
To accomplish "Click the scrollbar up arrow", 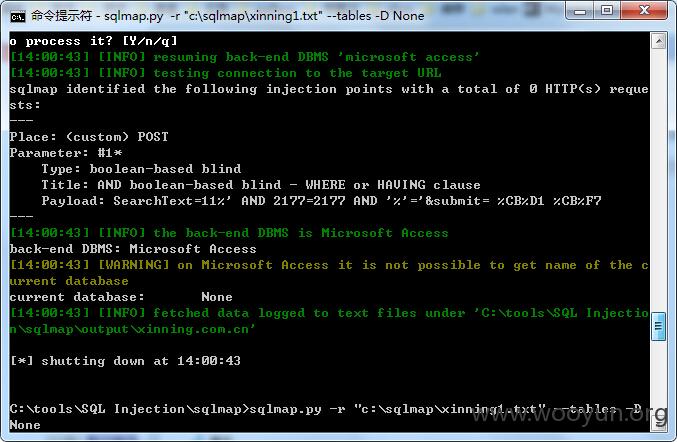I will click(658, 42).
